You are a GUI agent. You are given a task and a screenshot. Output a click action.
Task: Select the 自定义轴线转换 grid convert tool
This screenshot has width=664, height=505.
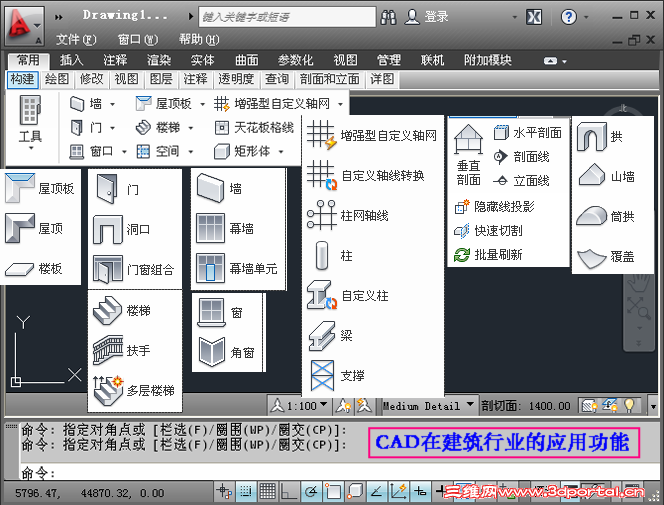[x=366, y=175]
